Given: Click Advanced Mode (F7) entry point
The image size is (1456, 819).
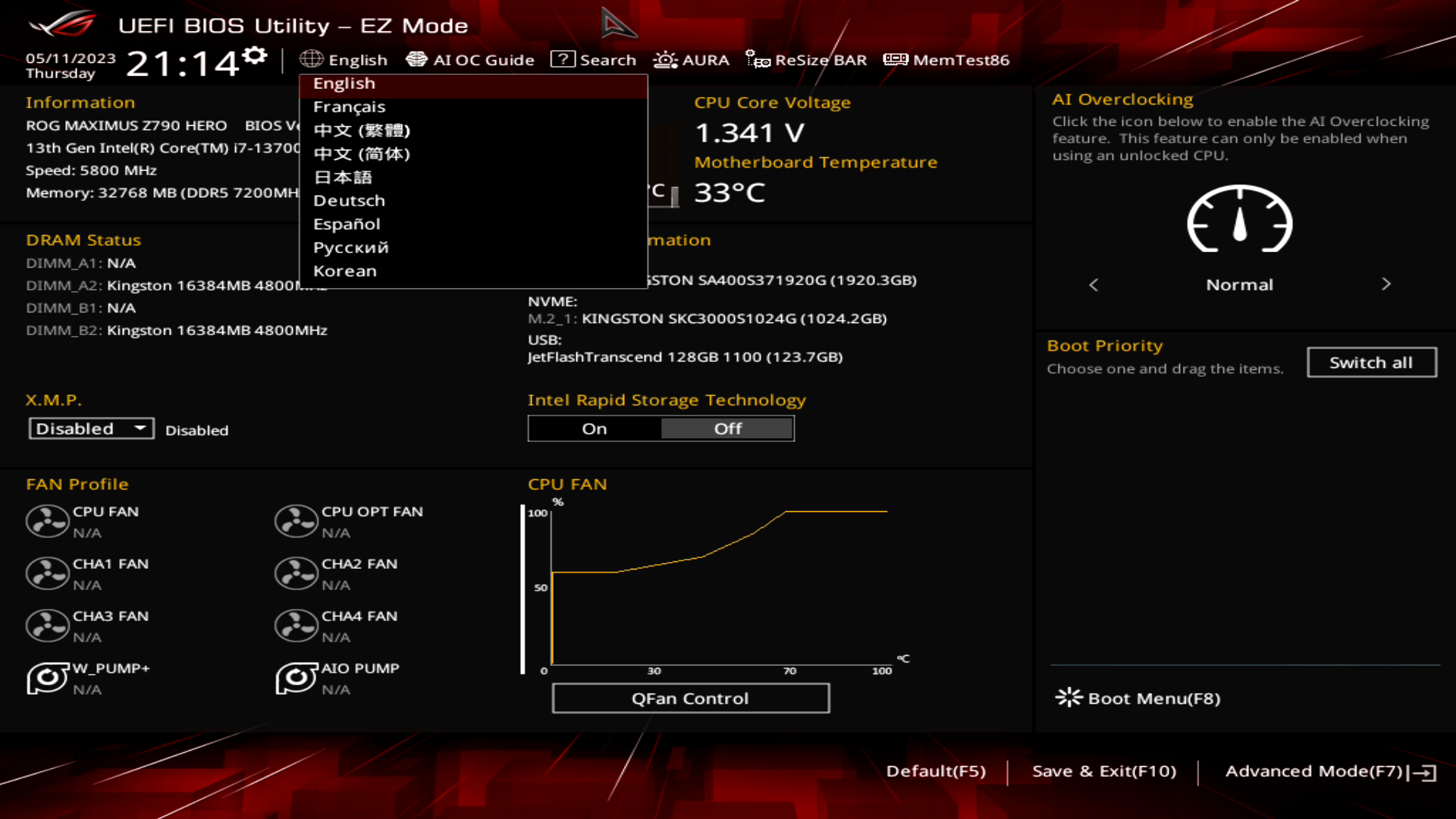Looking at the screenshot, I should (x=1323, y=770).
